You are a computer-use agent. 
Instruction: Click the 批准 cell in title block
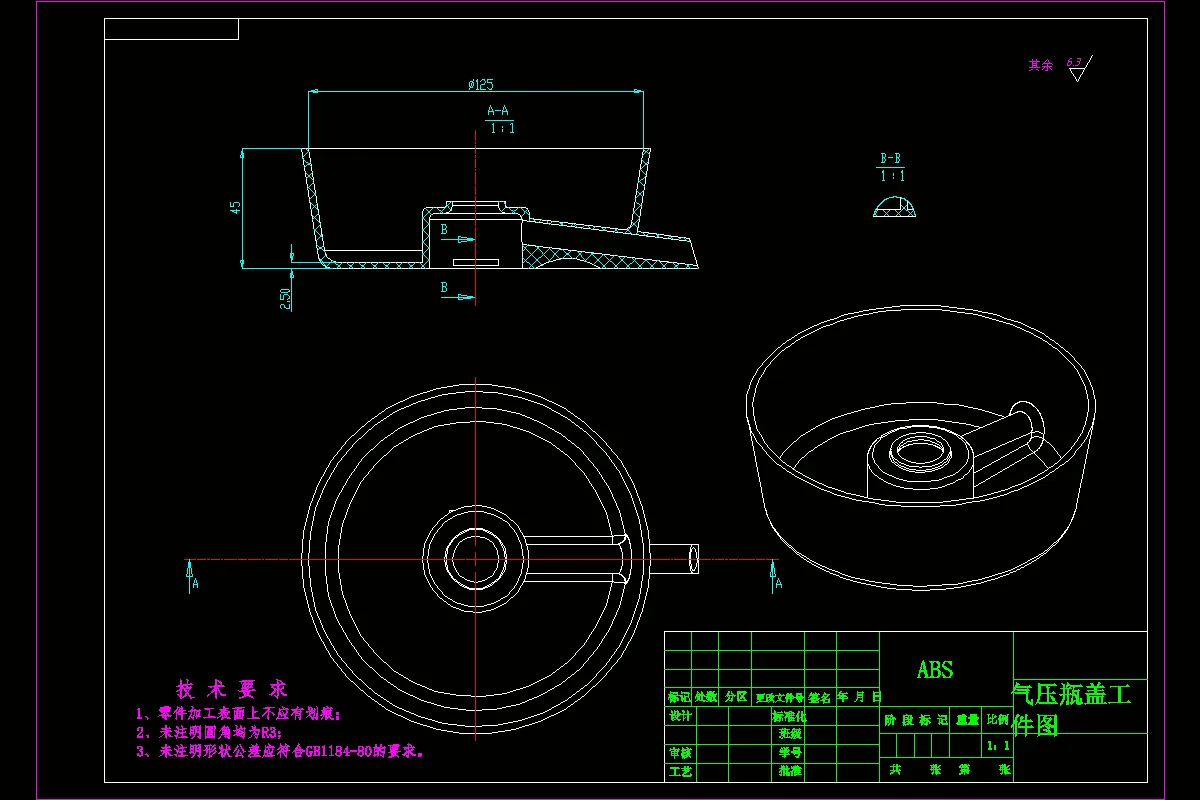click(x=789, y=771)
